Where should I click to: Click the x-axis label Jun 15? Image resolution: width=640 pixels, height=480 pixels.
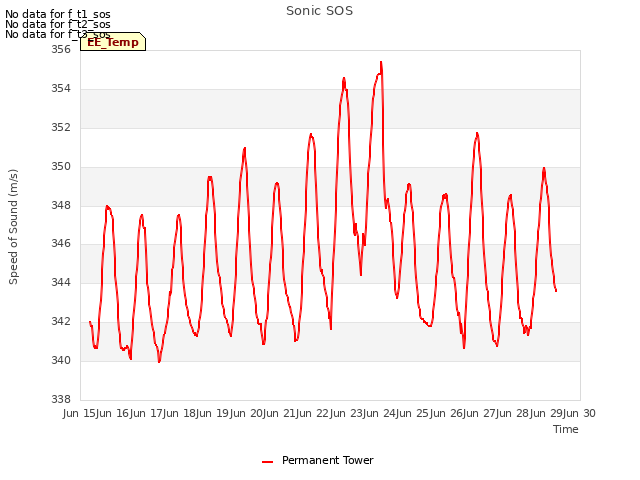(80, 413)
